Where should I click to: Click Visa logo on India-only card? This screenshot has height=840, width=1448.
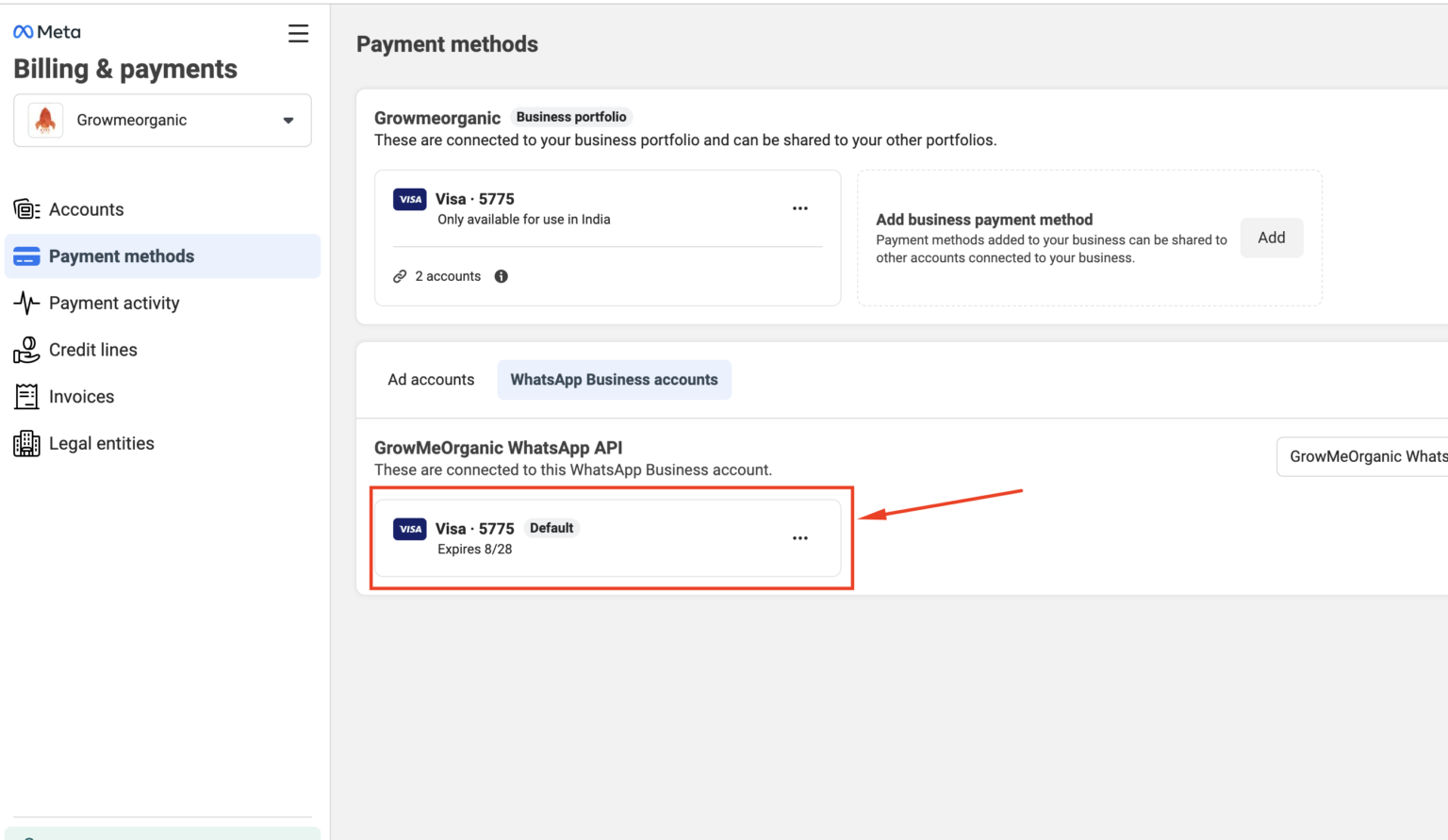coord(410,199)
